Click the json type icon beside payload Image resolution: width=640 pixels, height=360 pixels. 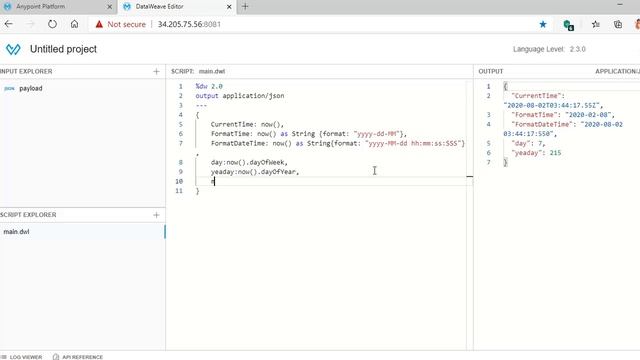[9, 89]
